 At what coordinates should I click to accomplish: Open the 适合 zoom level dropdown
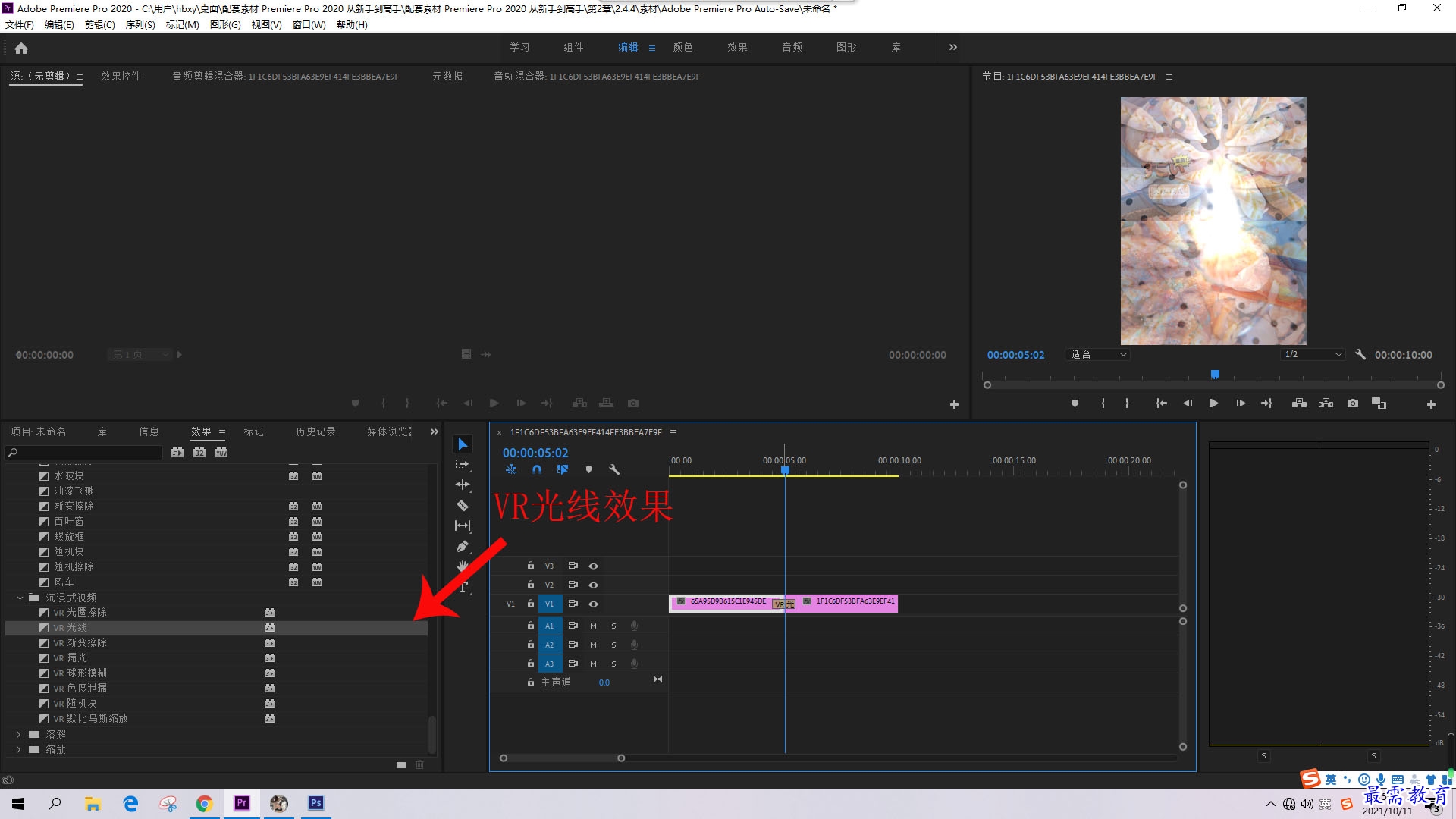pyautogui.click(x=1097, y=355)
